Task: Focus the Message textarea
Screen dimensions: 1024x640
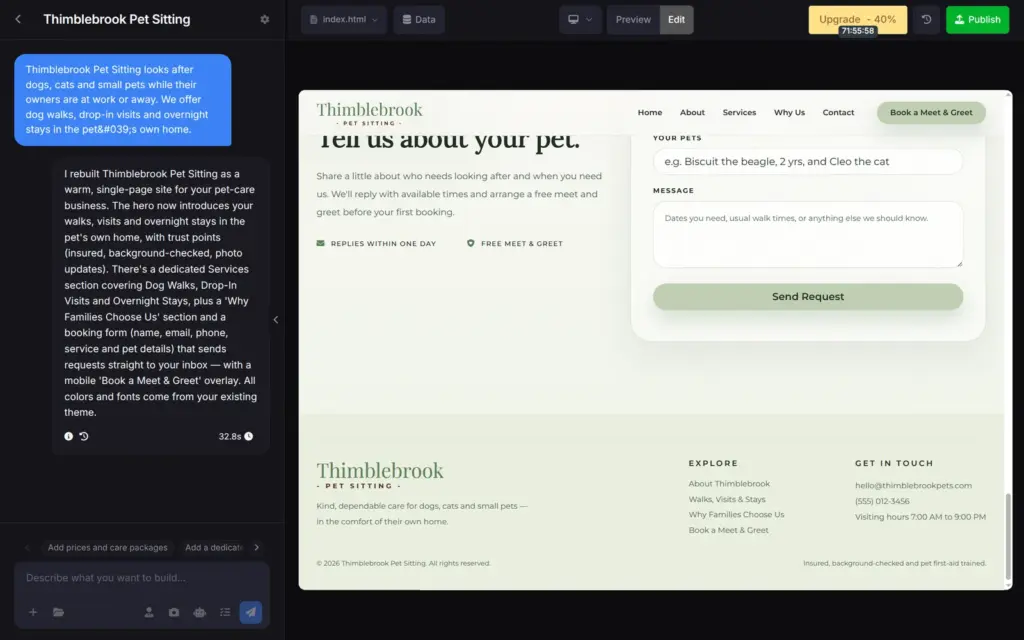Action: click(x=808, y=234)
